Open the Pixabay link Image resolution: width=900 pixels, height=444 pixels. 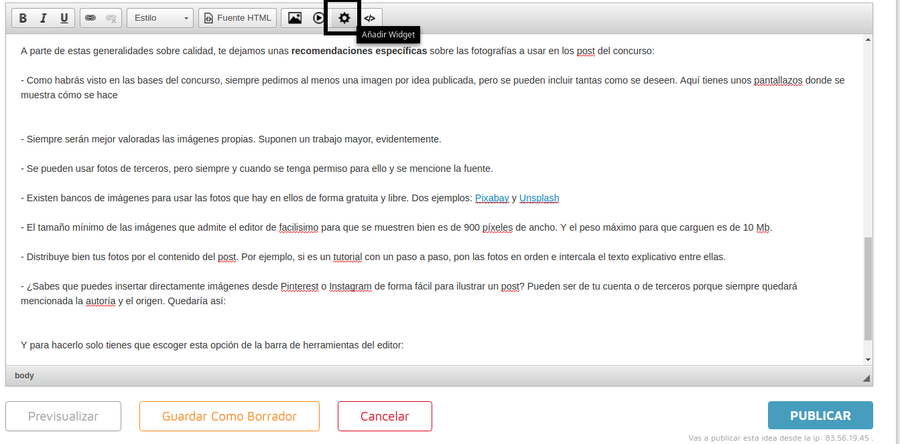[491, 198]
